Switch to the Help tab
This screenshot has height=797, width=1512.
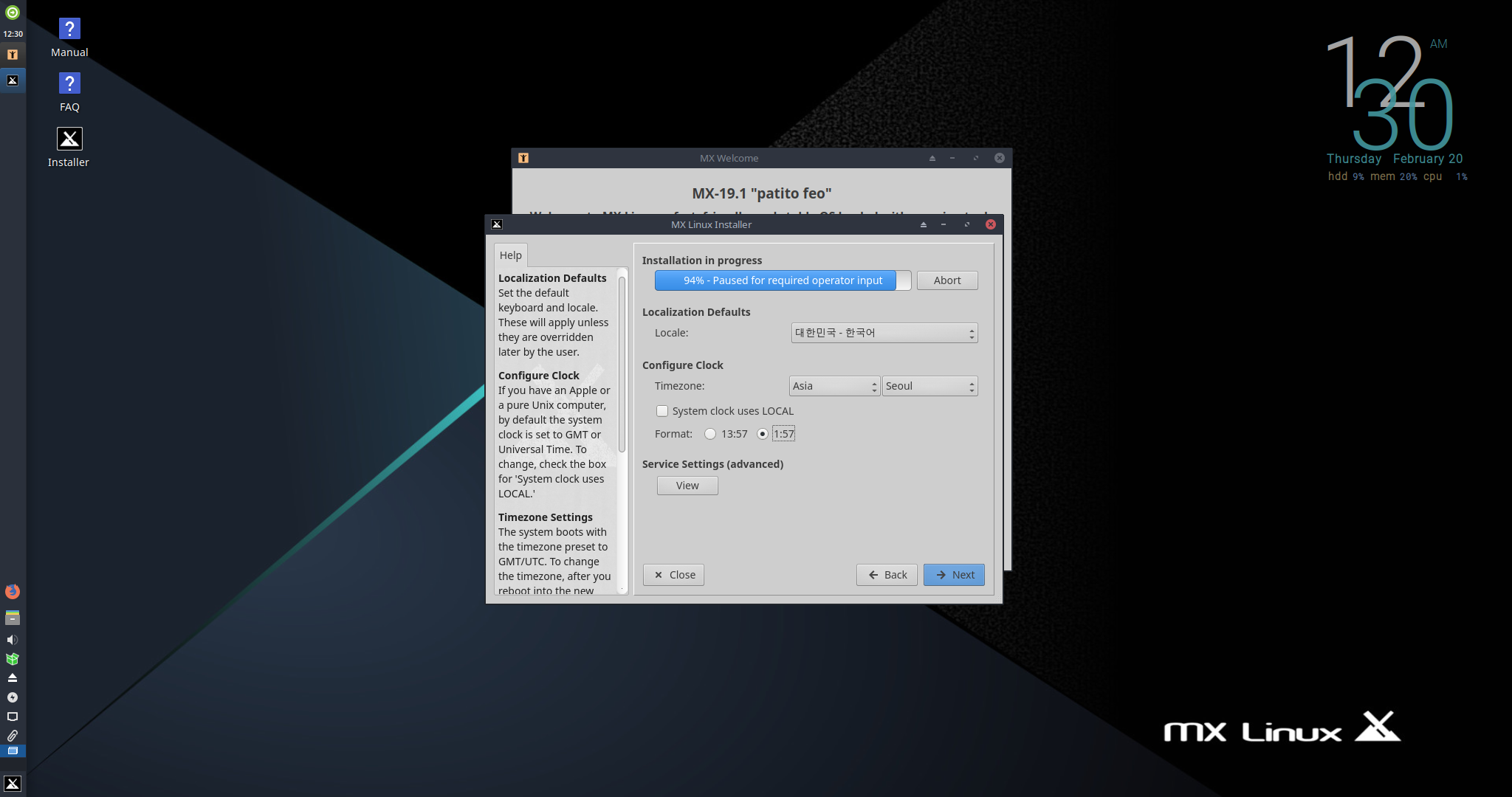tap(511, 255)
